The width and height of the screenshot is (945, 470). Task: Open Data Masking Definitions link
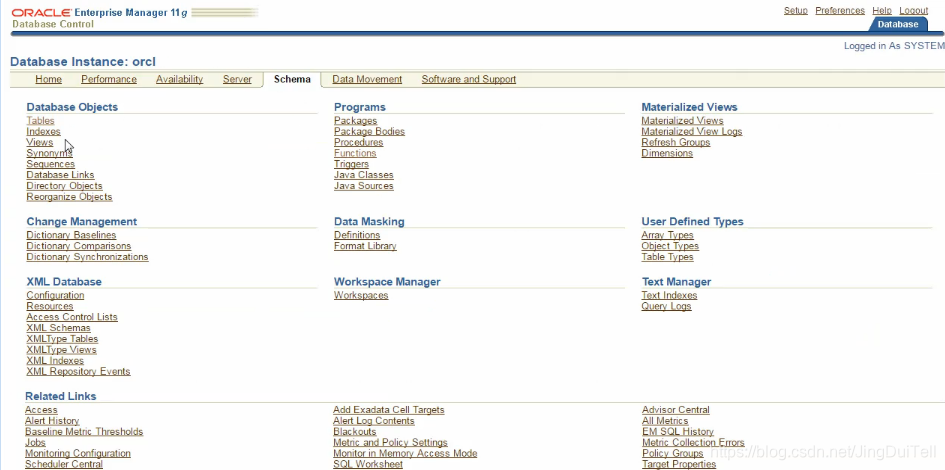click(x=357, y=235)
